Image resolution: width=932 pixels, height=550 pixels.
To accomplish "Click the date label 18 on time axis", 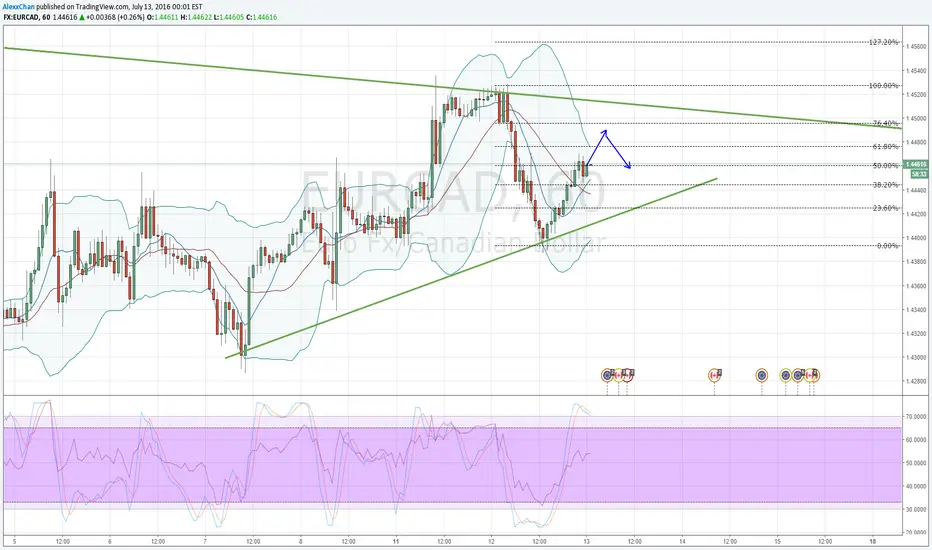I will pos(873,542).
